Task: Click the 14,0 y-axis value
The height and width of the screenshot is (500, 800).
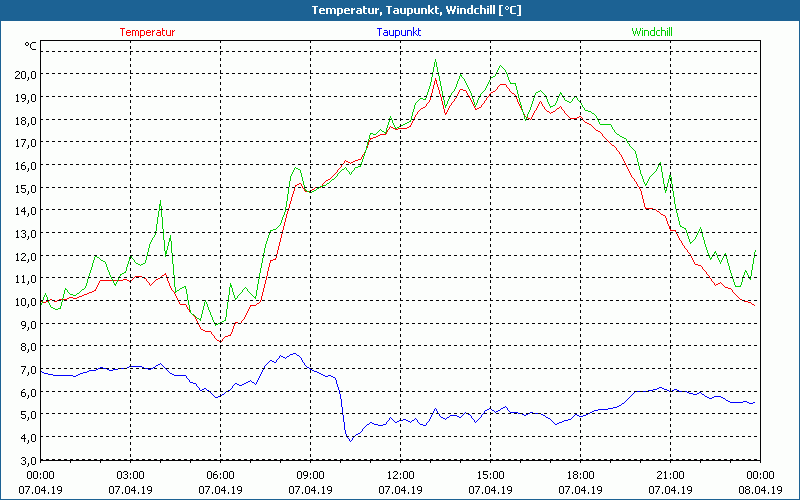Action: (x=26, y=211)
